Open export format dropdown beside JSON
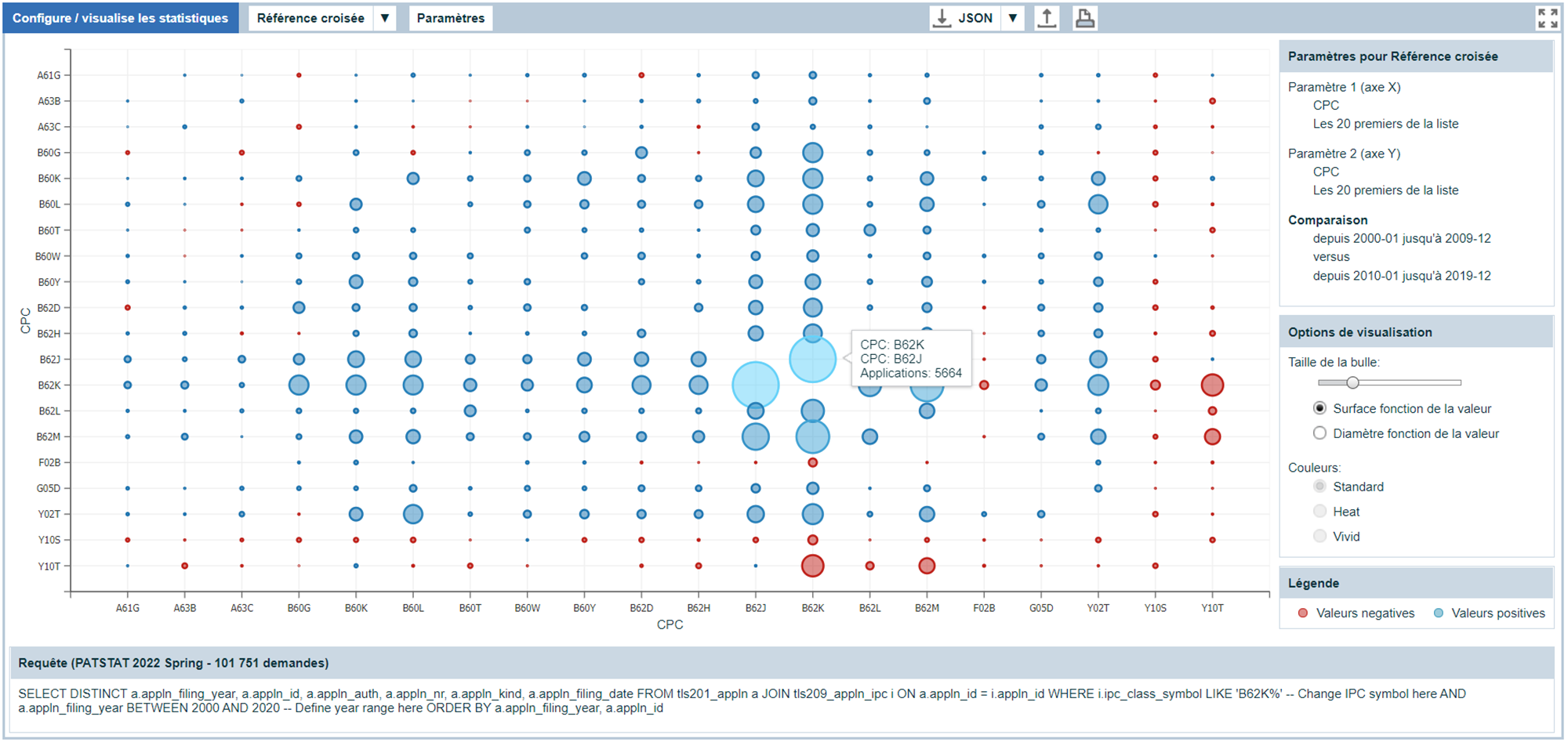 (1013, 18)
